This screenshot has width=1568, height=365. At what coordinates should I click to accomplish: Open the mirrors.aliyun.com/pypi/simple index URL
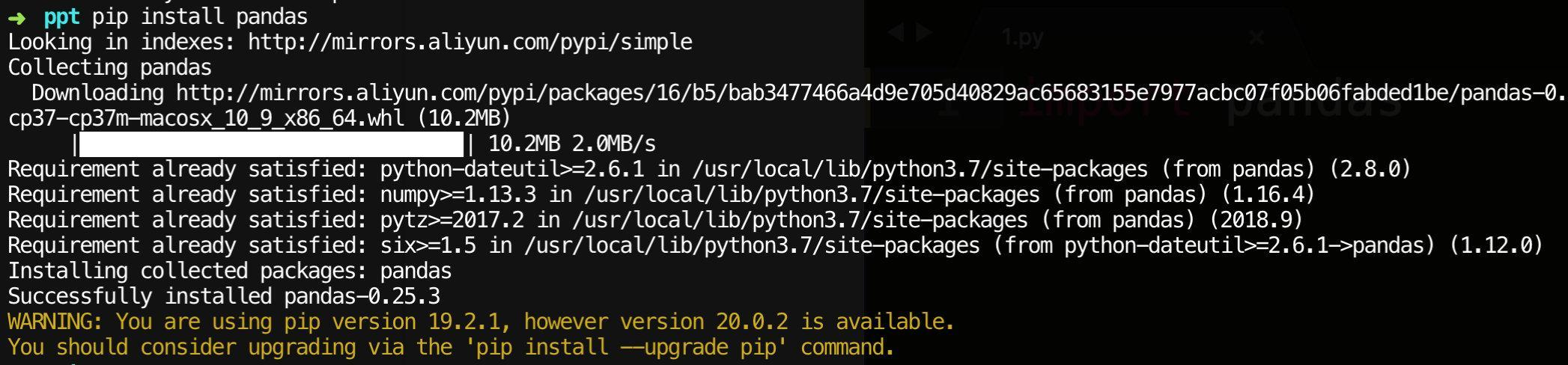470,42
